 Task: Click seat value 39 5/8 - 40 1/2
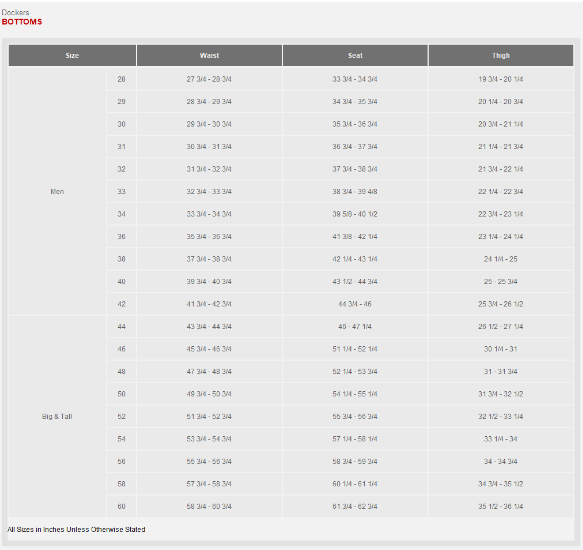click(355, 214)
